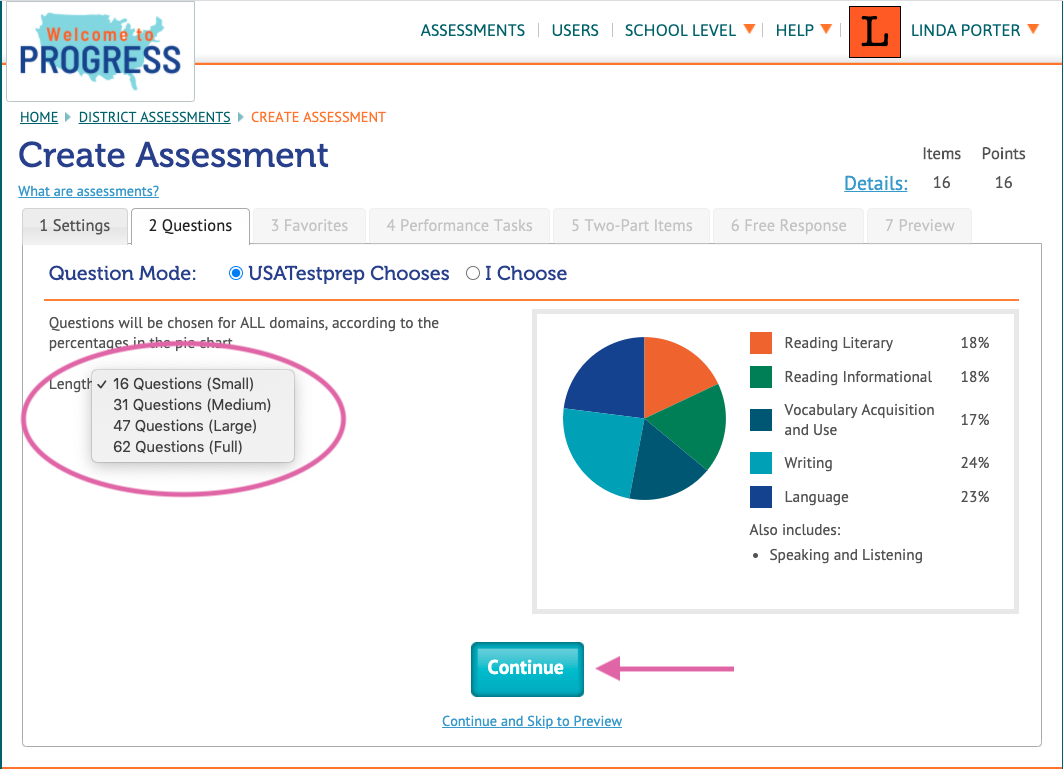The image size is (1063, 769).
Task: Click the Details link
Action: pyautogui.click(x=875, y=183)
